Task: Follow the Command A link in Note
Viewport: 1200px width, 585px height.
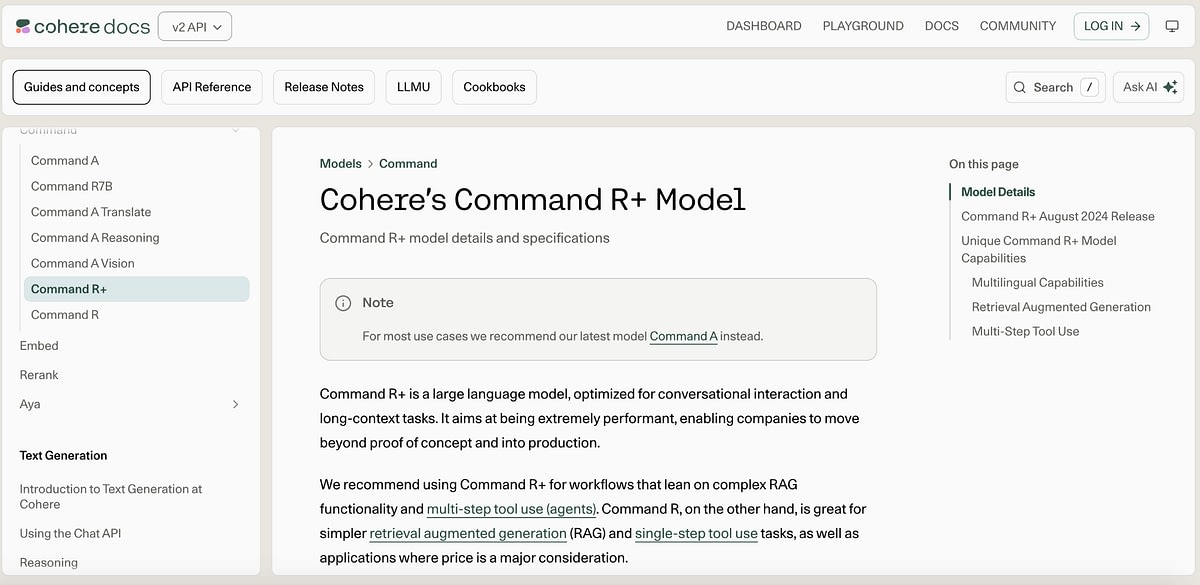Action: tap(683, 337)
